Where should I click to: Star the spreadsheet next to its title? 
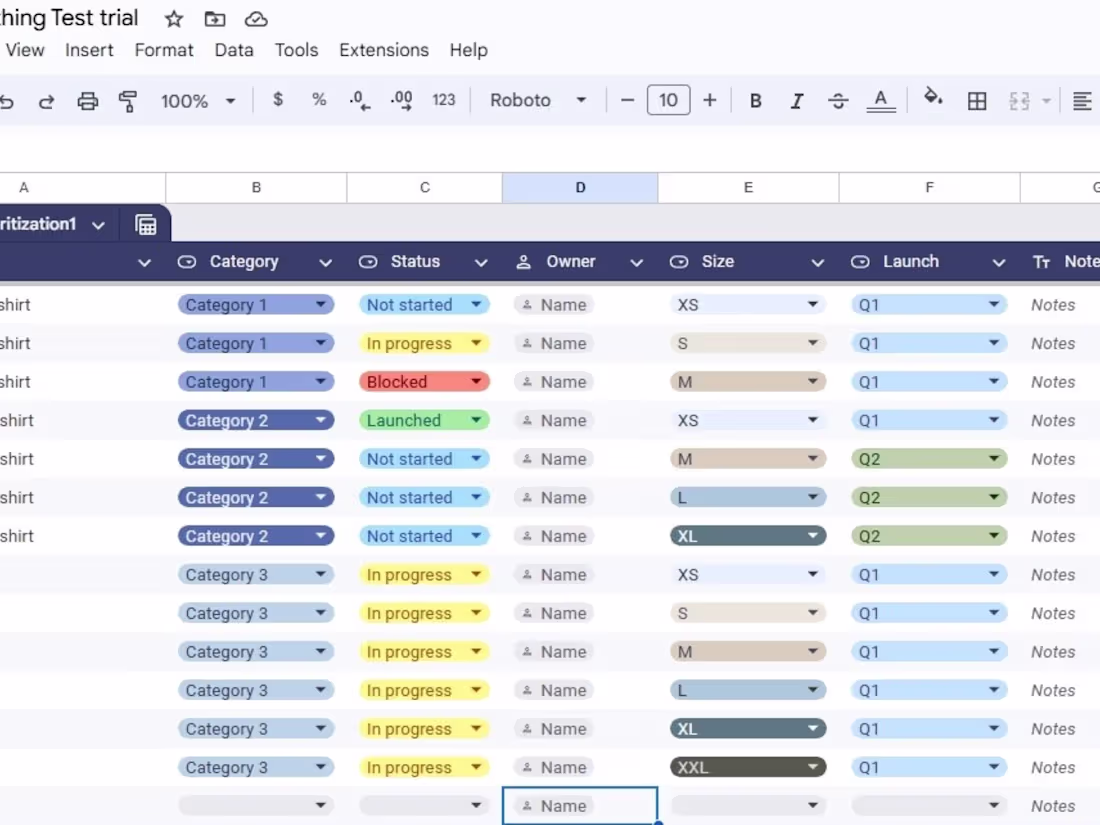(x=173, y=18)
